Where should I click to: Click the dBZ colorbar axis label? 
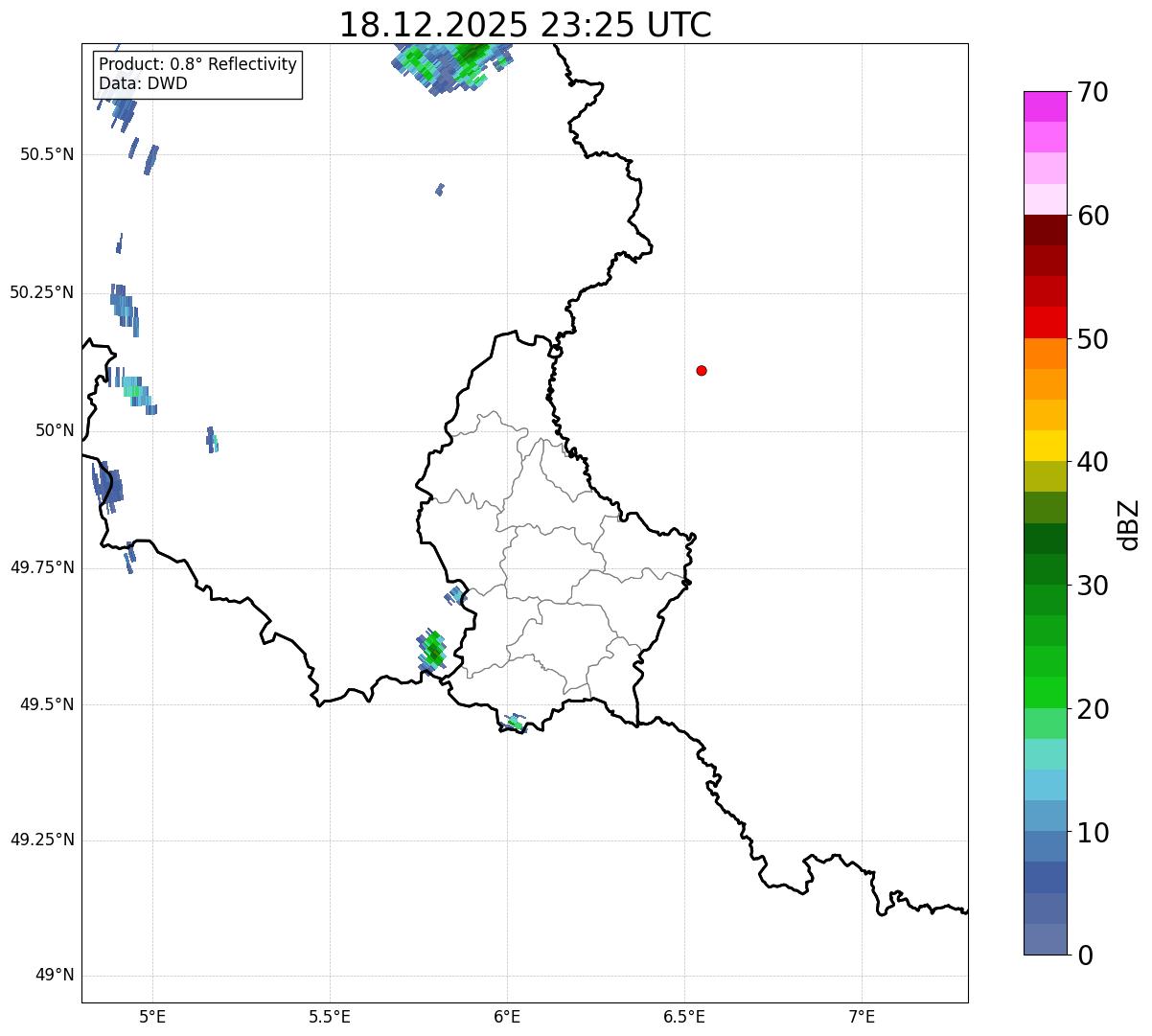tap(1129, 524)
